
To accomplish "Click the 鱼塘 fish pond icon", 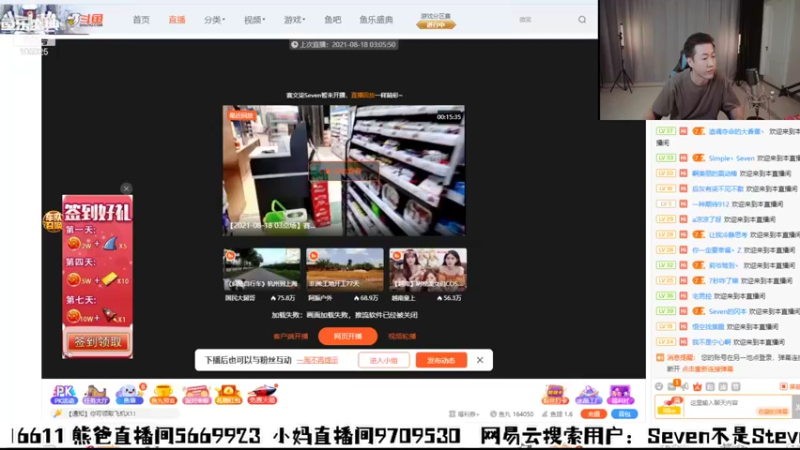I will [x=129, y=394].
